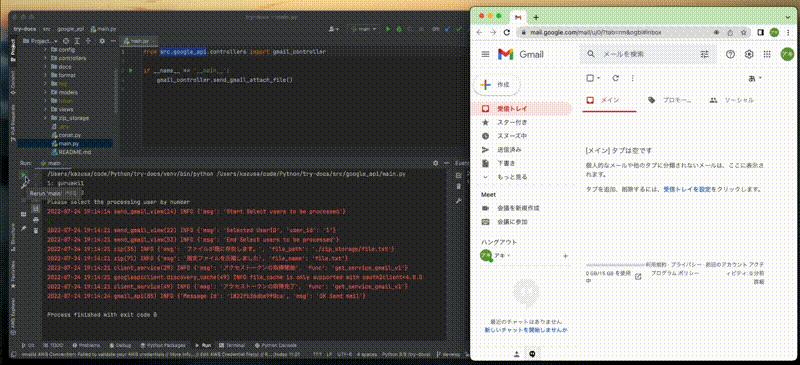Open Gmail settings gear
Screen dimensions: 800x365
[x=749, y=54]
